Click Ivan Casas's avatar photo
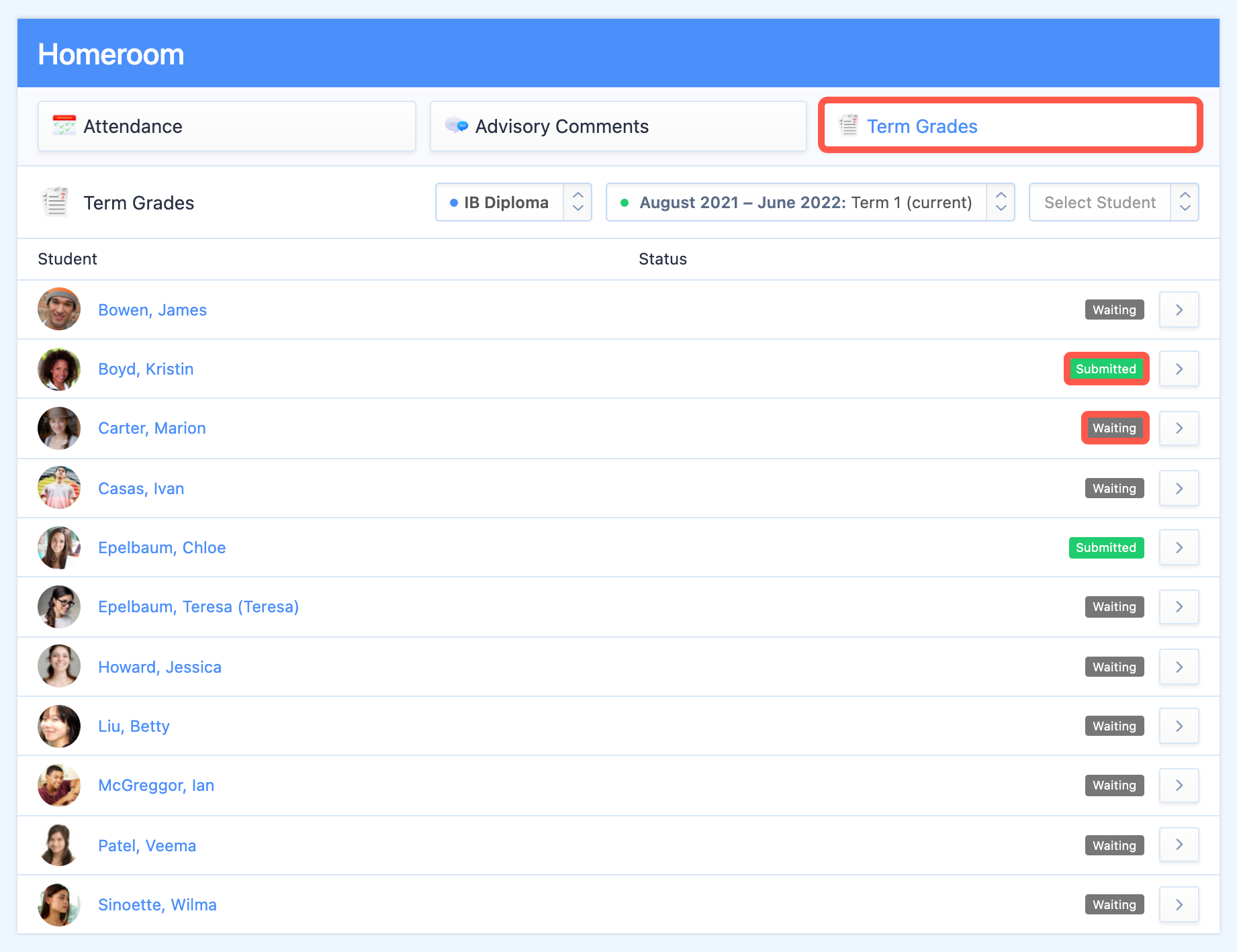Screen dimensions: 1237x952 [59, 487]
